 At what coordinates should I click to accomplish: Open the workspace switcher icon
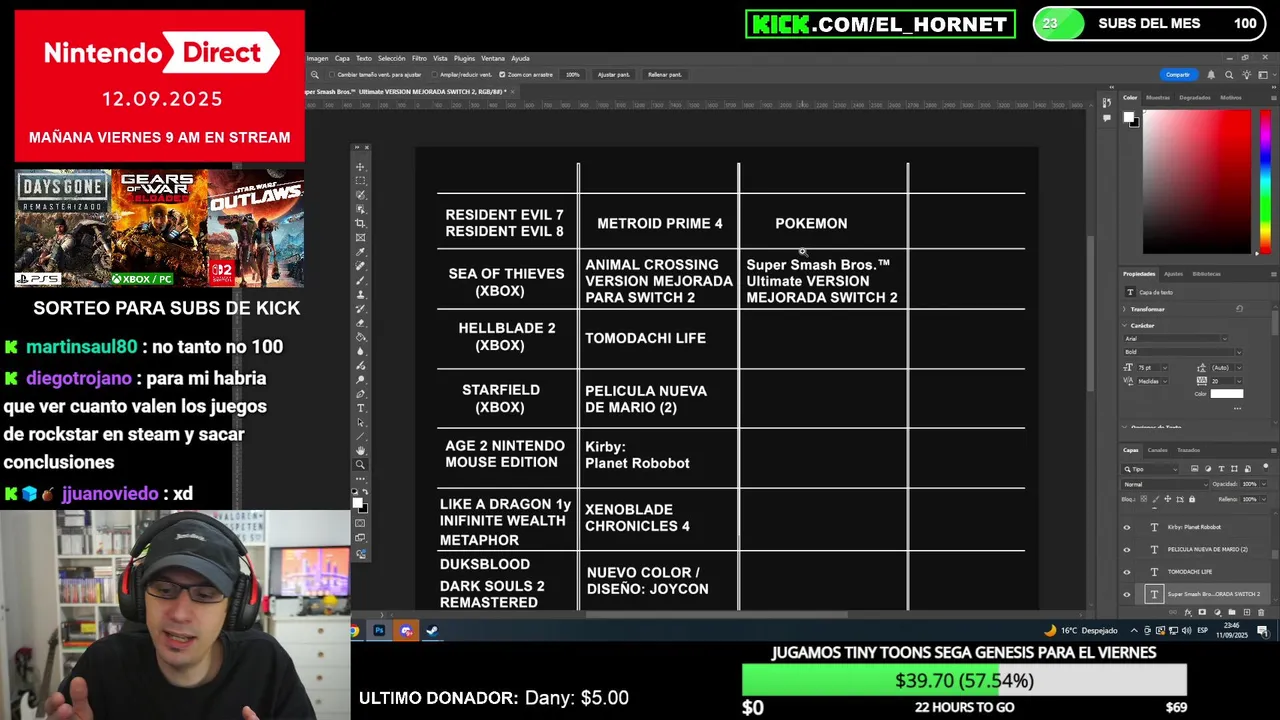(1262, 75)
